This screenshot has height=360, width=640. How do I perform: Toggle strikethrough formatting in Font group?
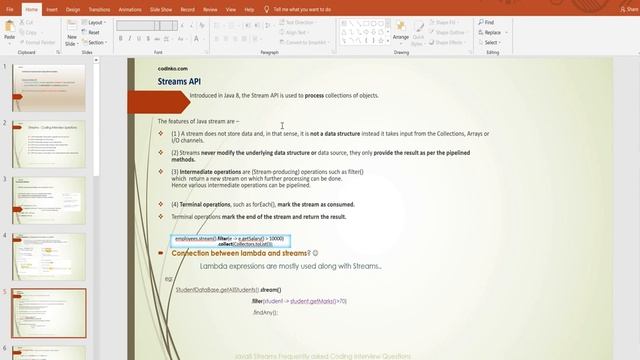(157, 39)
